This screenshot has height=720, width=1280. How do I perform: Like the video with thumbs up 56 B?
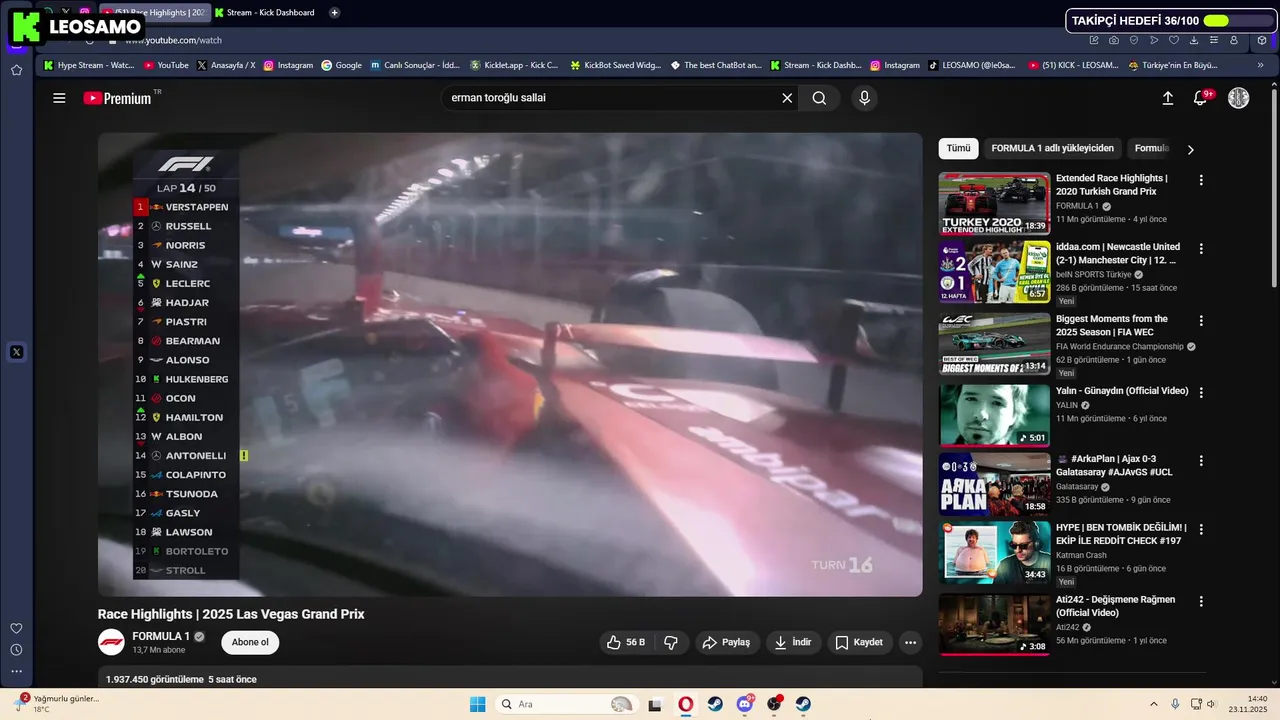click(626, 642)
